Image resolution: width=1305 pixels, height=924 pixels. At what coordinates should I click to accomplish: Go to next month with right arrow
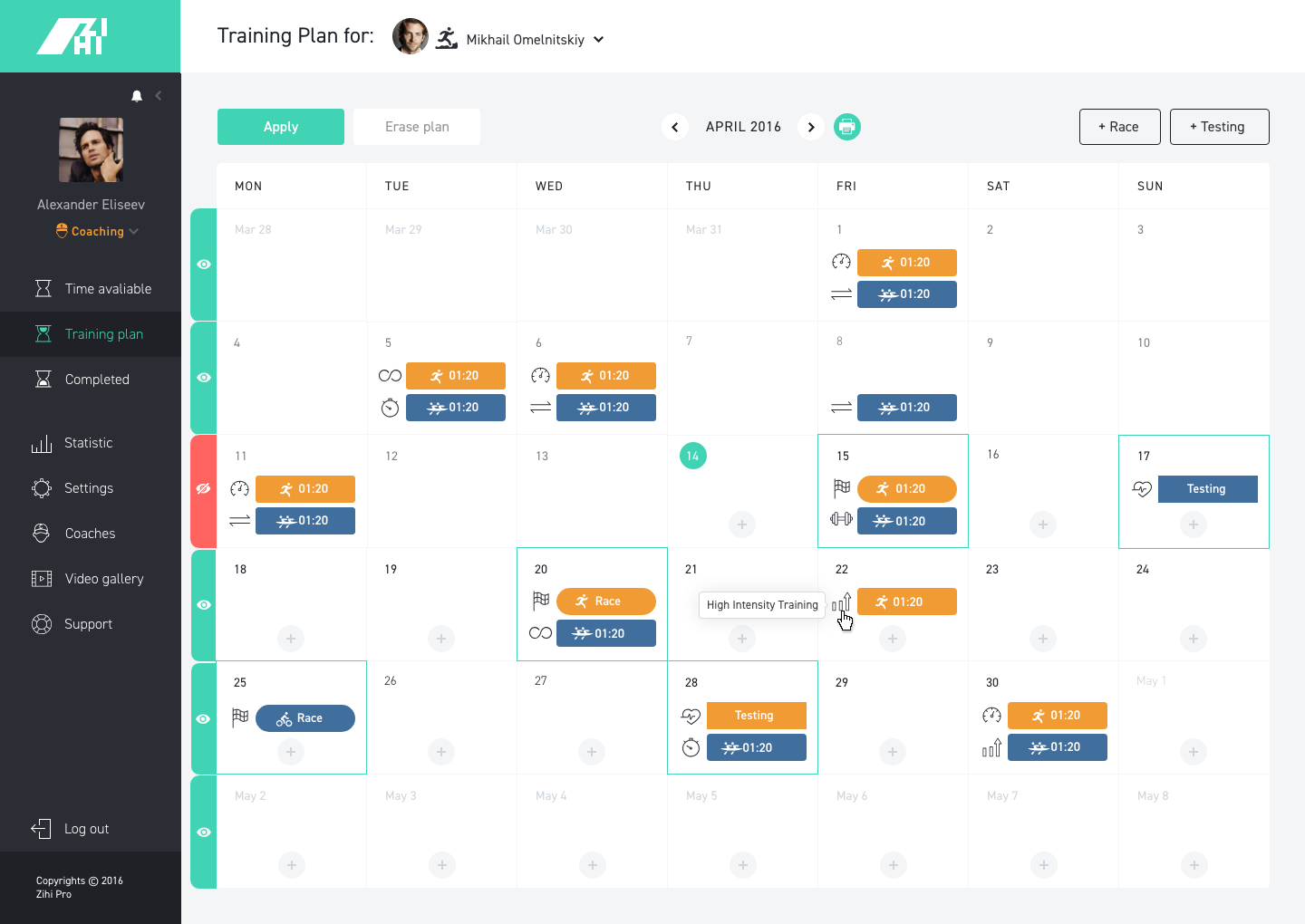tap(811, 127)
